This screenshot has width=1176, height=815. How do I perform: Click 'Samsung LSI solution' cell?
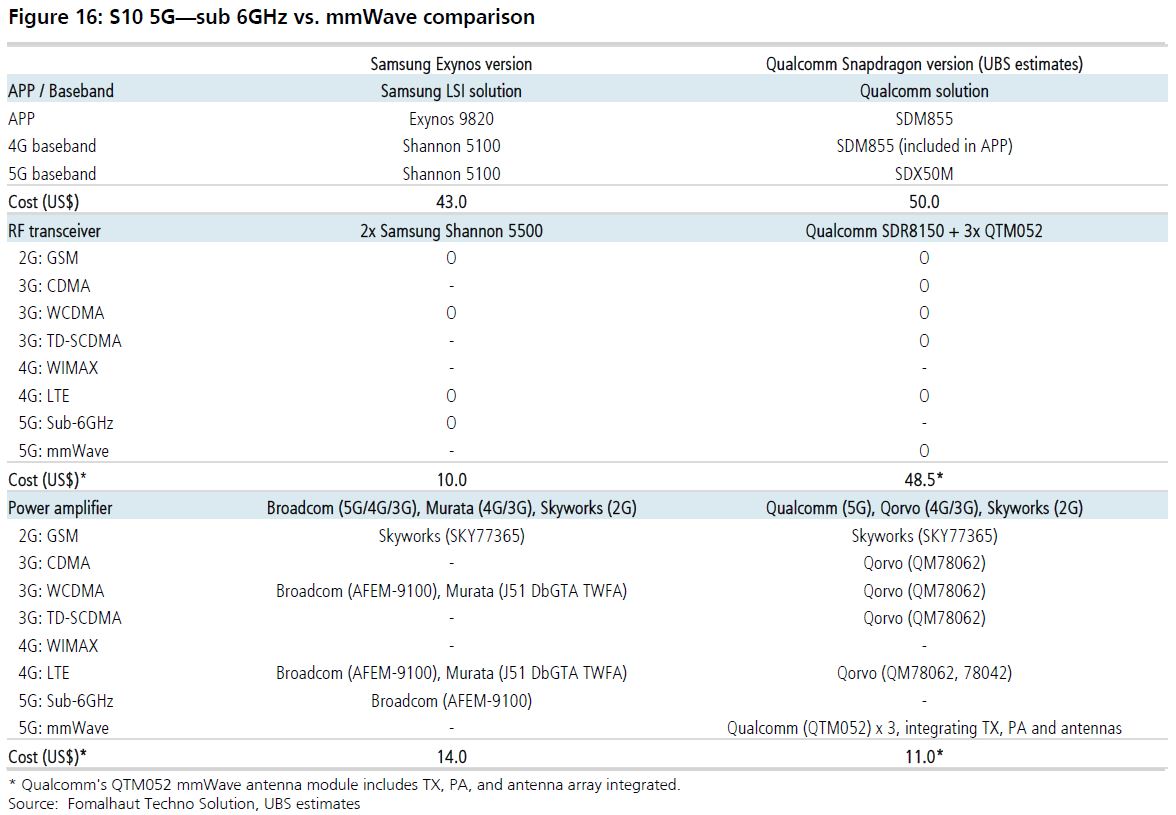click(x=452, y=91)
